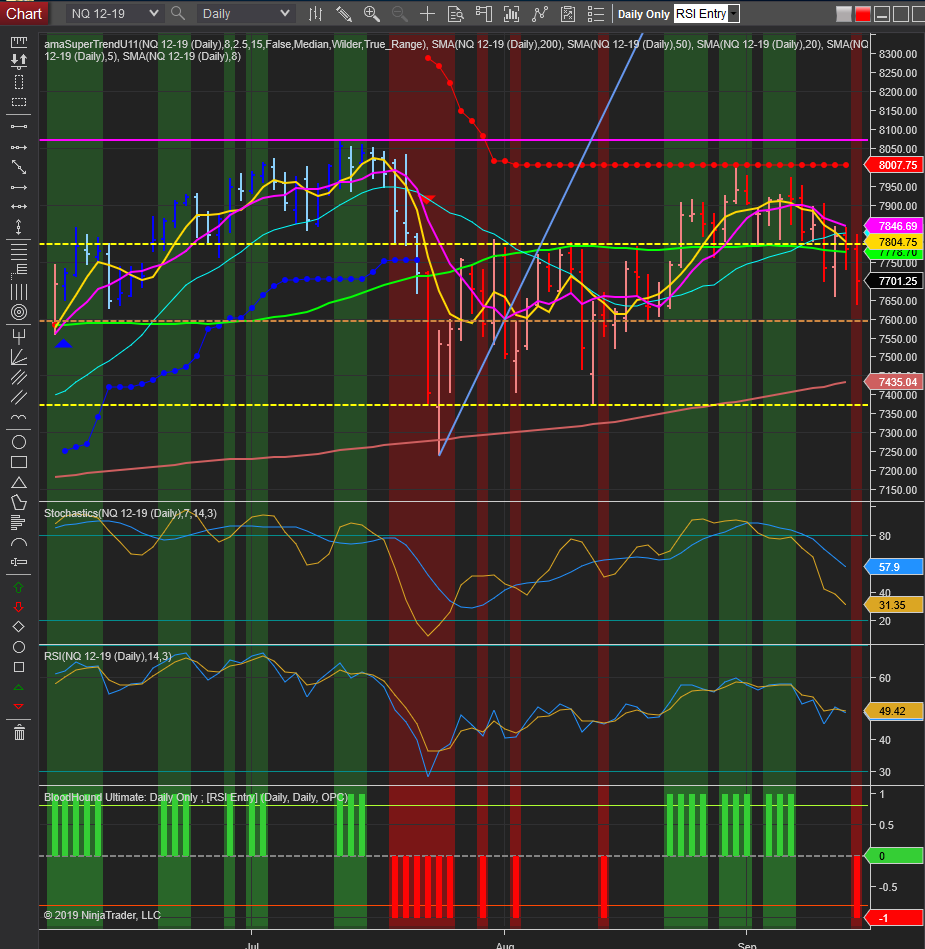Open the Indicators toolbar button
The width and height of the screenshot is (925, 949).
click(539, 13)
